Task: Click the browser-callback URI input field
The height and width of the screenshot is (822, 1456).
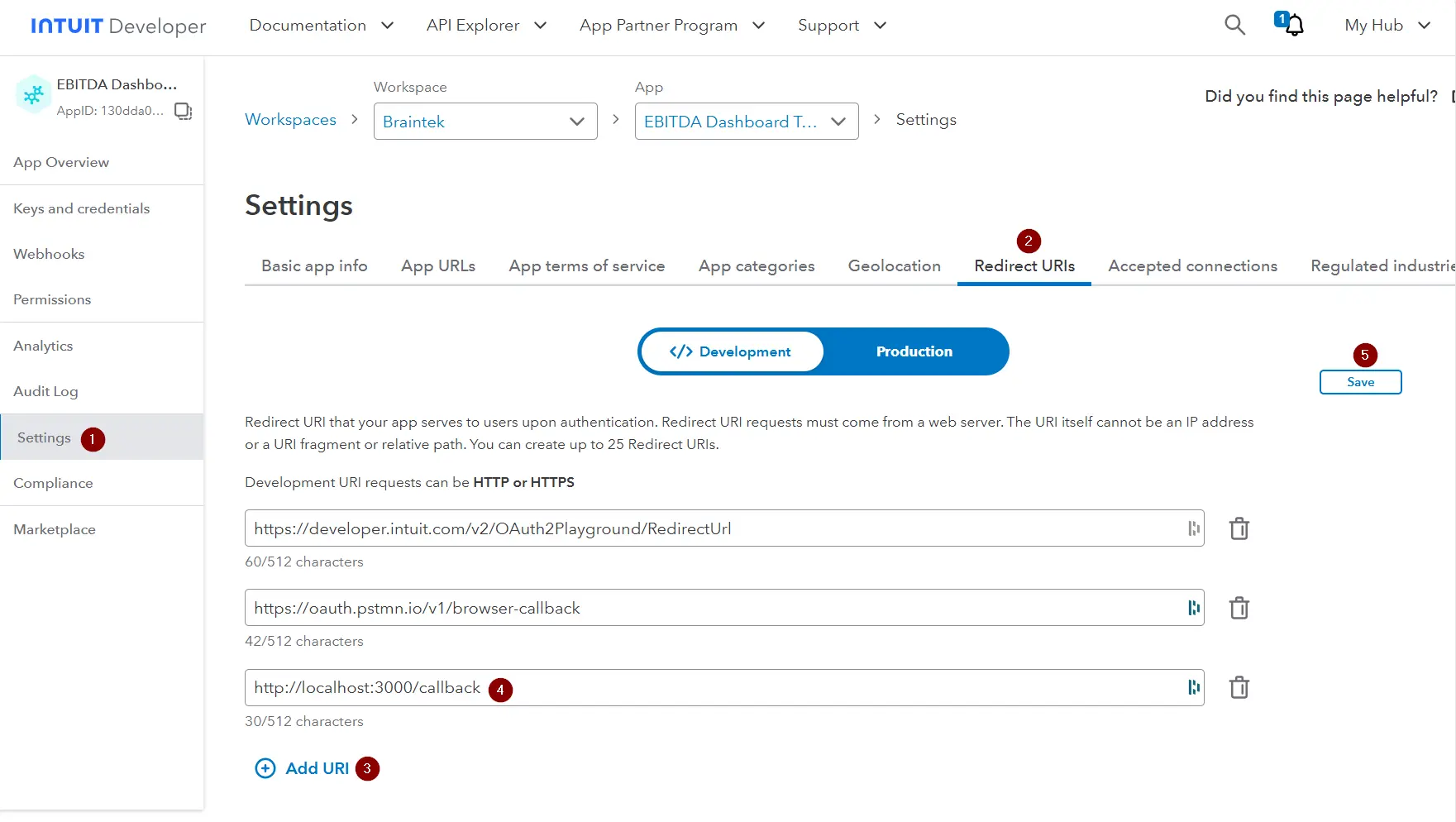Action: 724,608
